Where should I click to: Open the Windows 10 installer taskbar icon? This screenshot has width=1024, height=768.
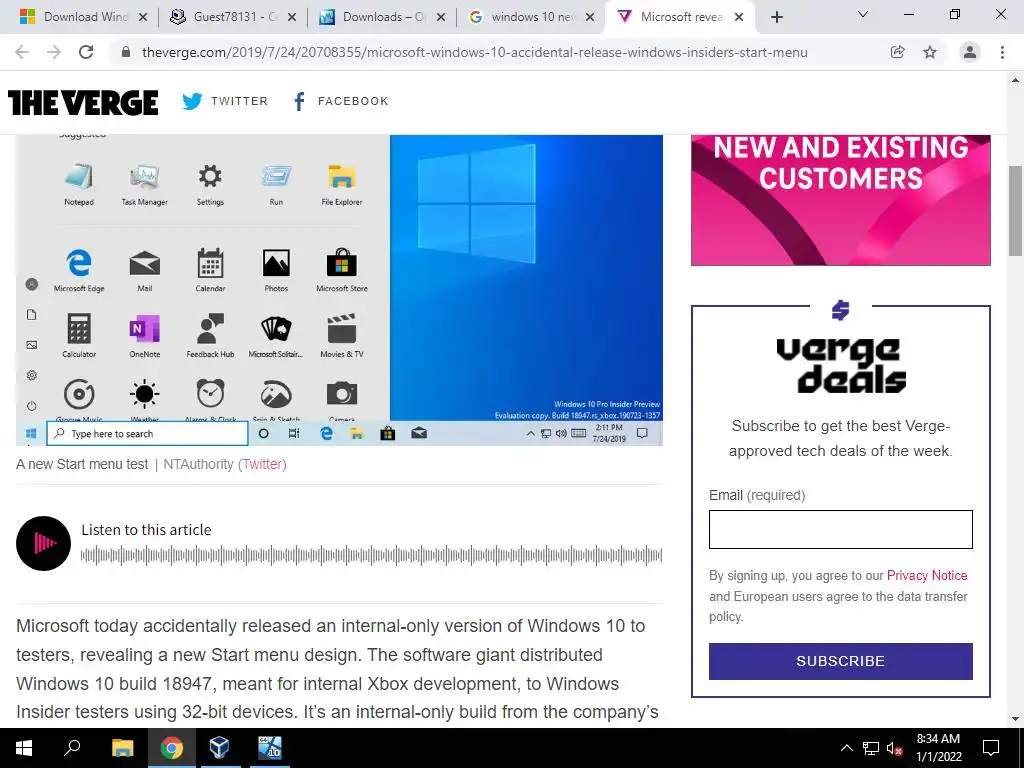point(269,748)
